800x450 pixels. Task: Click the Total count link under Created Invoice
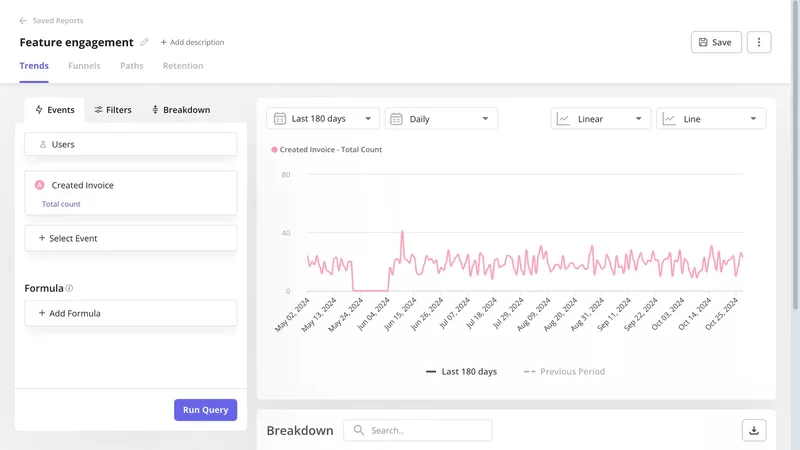[x=61, y=204]
